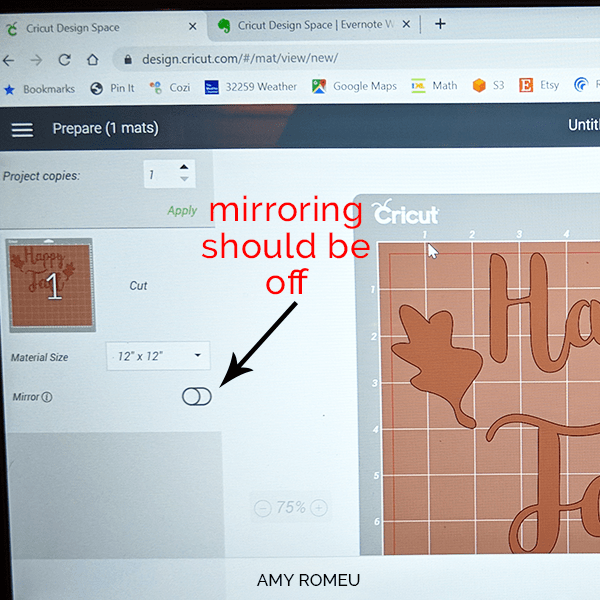The image size is (600, 600).
Task: Open the 32259 Weather bookmark
Action: pyautogui.click(x=250, y=87)
